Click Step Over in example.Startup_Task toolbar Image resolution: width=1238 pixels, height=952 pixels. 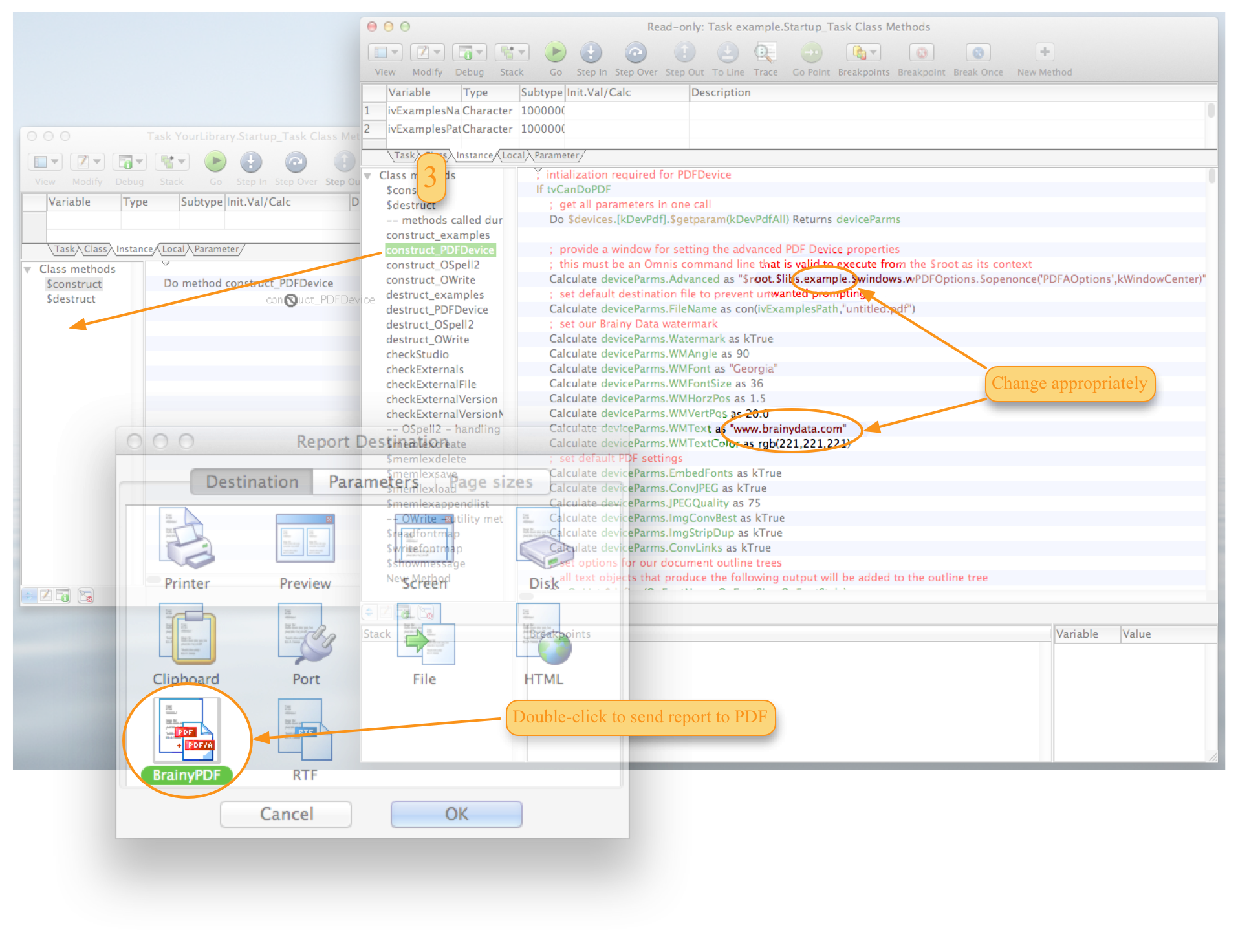pos(635,52)
